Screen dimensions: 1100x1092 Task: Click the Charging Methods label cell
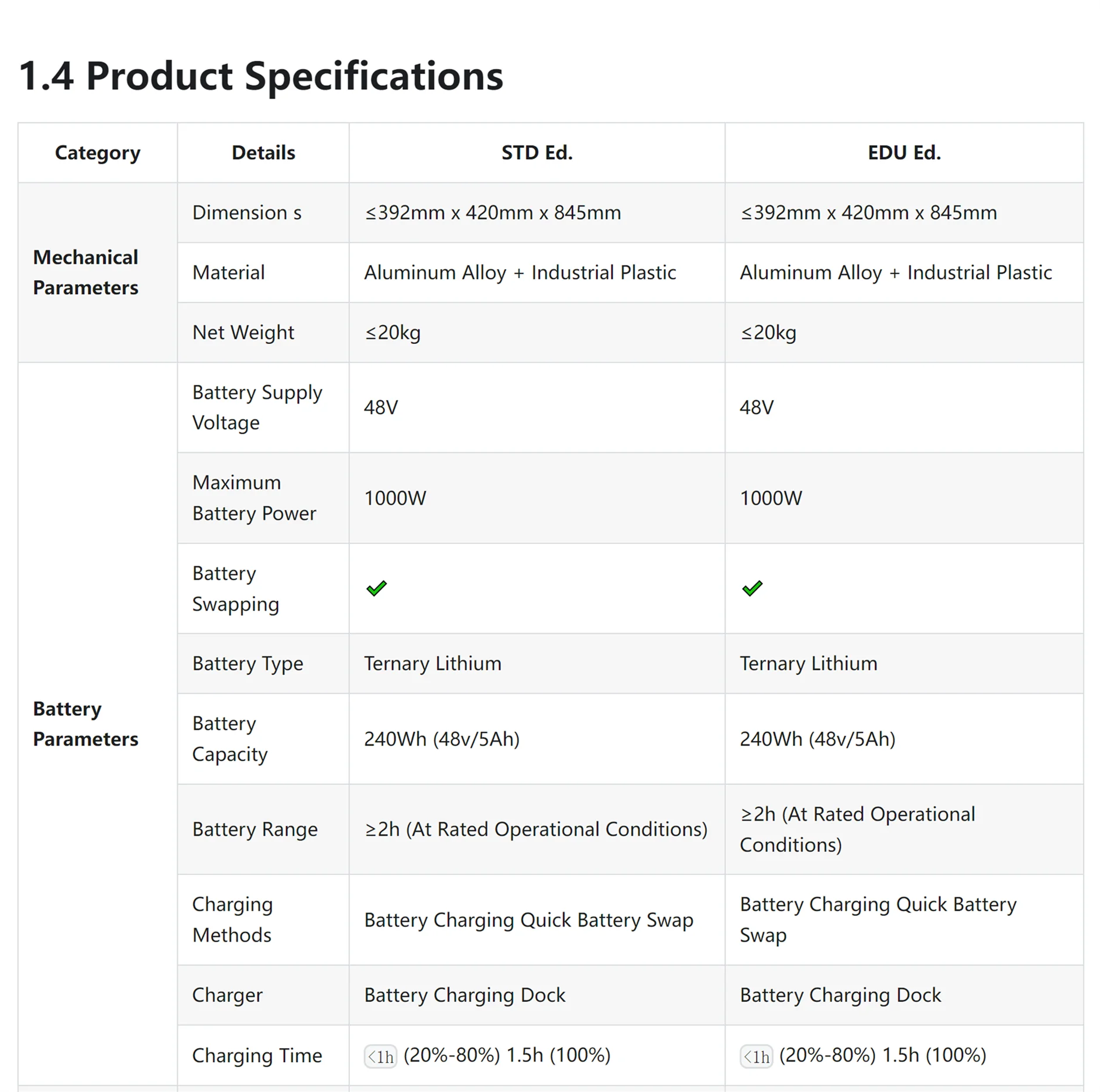263,919
